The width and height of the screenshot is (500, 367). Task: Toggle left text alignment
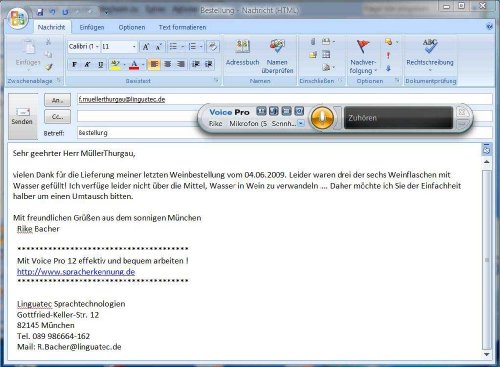[x=154, y=64]
